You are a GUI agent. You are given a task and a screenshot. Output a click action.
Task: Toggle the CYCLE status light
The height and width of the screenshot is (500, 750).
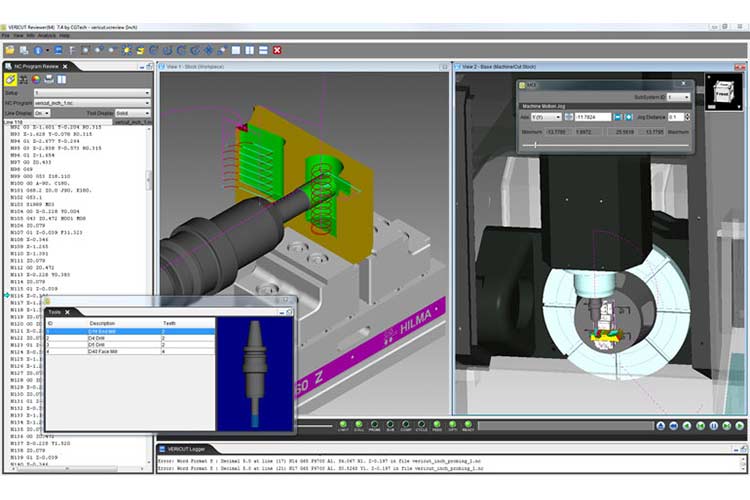coord(421,424)
